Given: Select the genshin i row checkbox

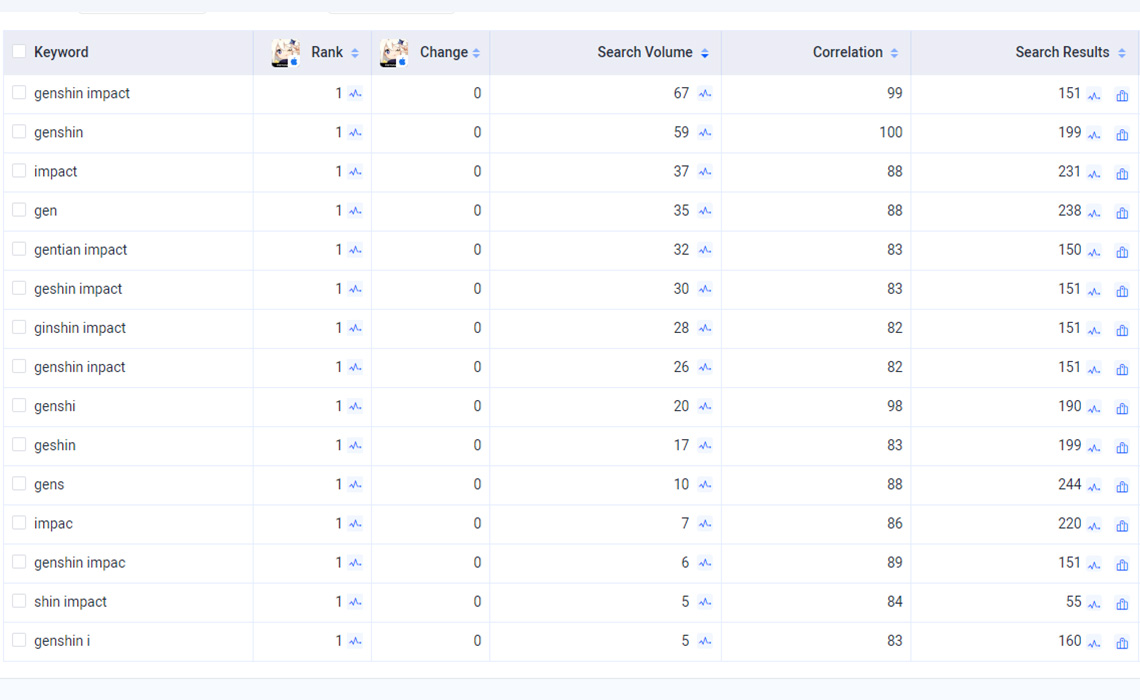Looking at the screenshot, I should (x=19, y=640).
